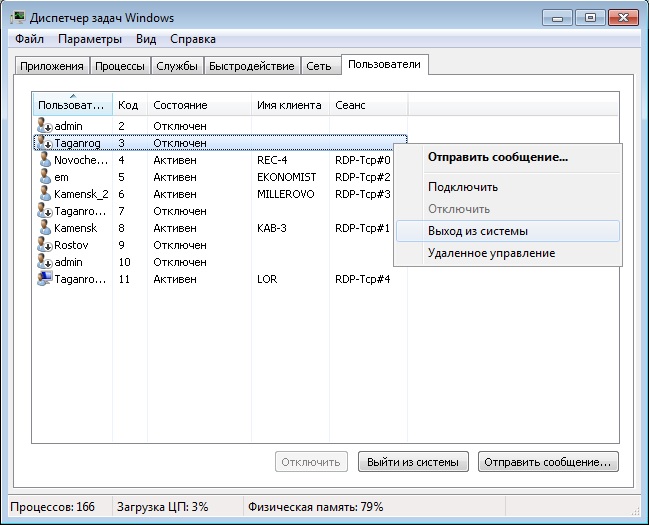
Task: Select "Удаленное управление" context menu entry
Action: (491, 253)
